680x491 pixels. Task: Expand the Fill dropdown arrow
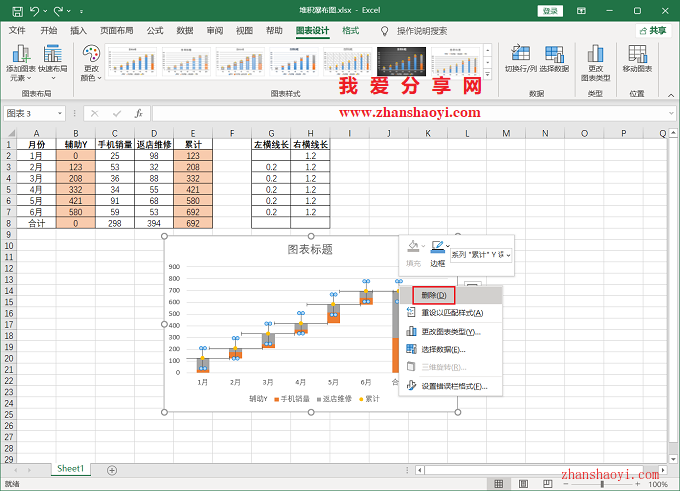tap(423, 246)
